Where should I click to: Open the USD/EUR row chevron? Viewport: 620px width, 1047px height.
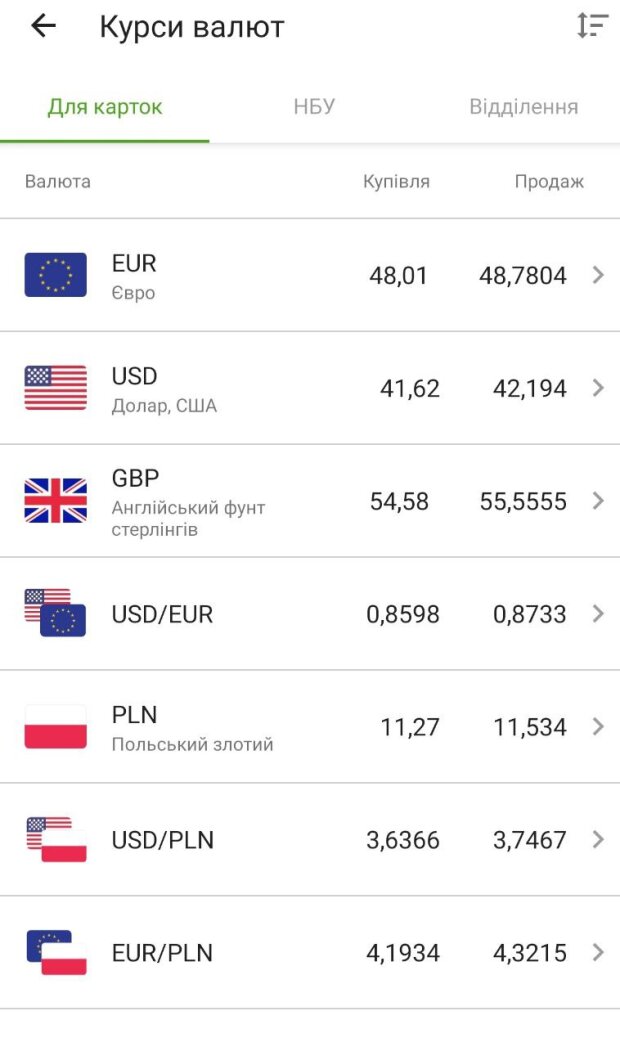click(598, 614)
